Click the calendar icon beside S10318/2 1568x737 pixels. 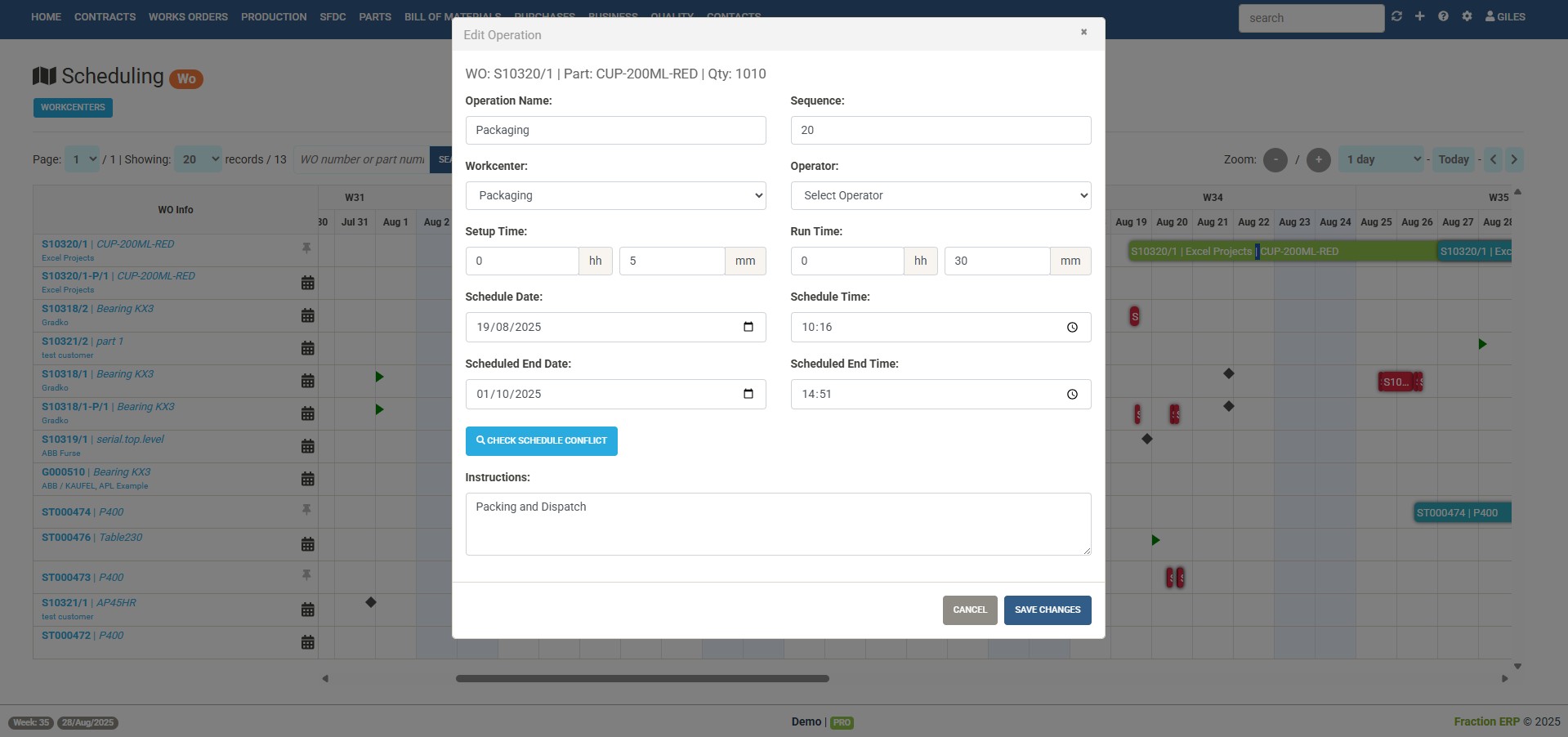tap(307, 315)
